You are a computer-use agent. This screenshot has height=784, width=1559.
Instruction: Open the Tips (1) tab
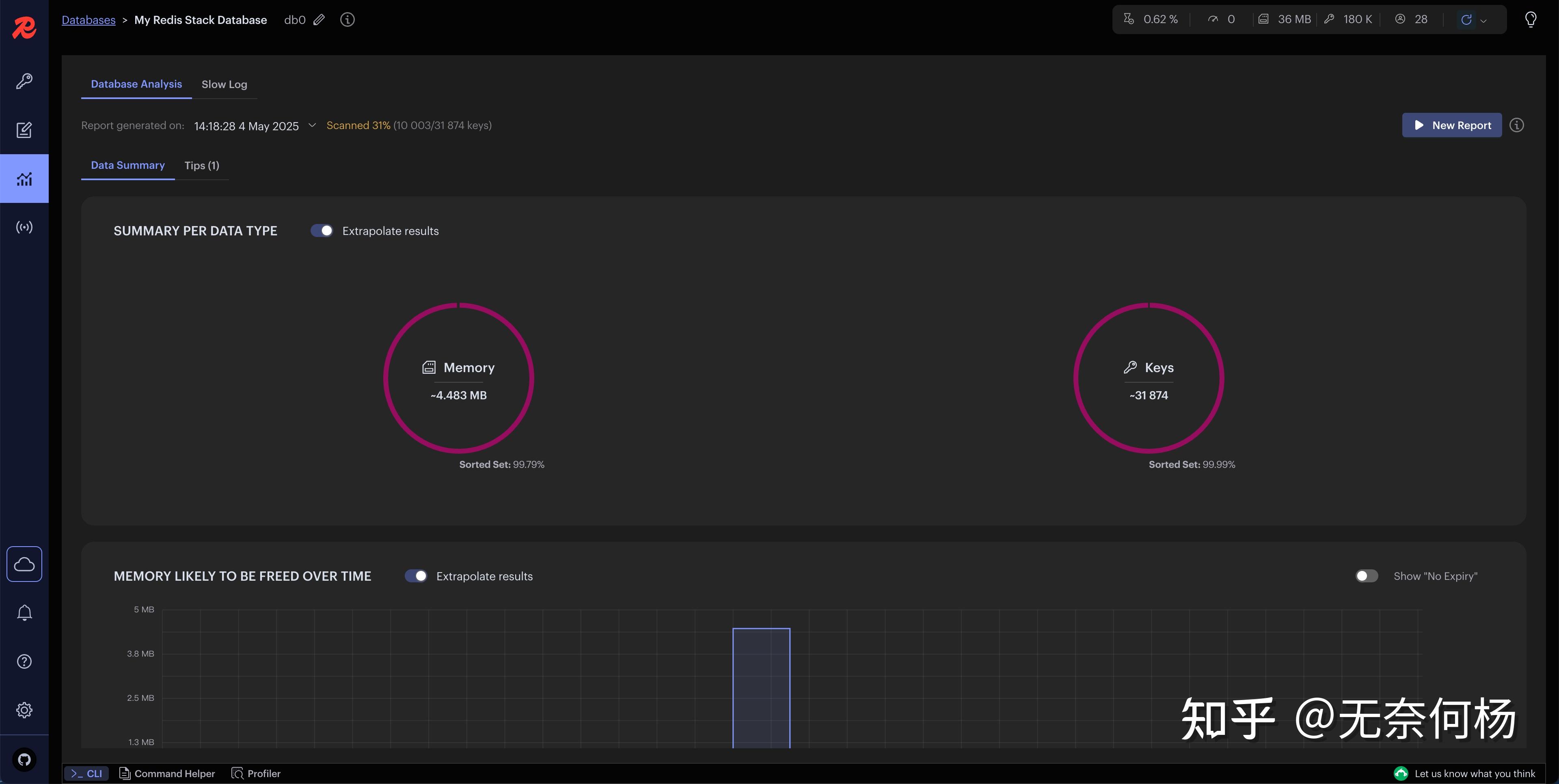[x=201, y=166]
